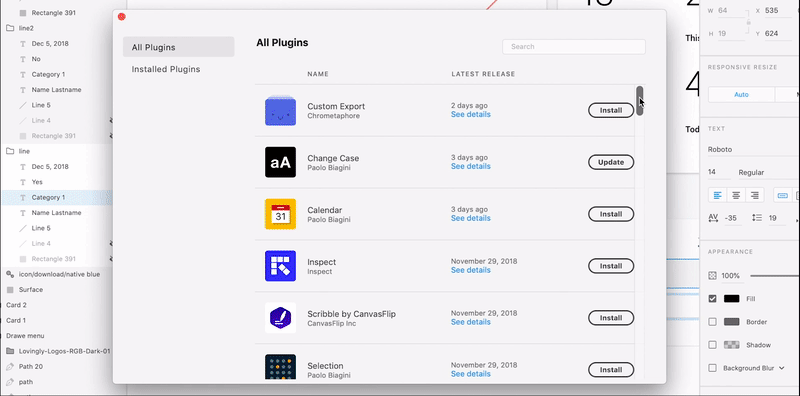Click the opacity checkerboard icon

[x=712, y=276]
